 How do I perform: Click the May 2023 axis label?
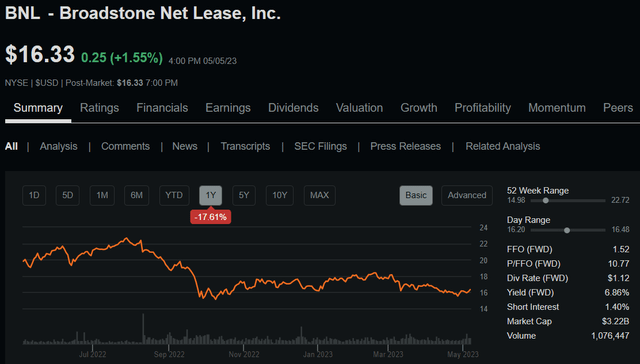click(x=462, y=354)
